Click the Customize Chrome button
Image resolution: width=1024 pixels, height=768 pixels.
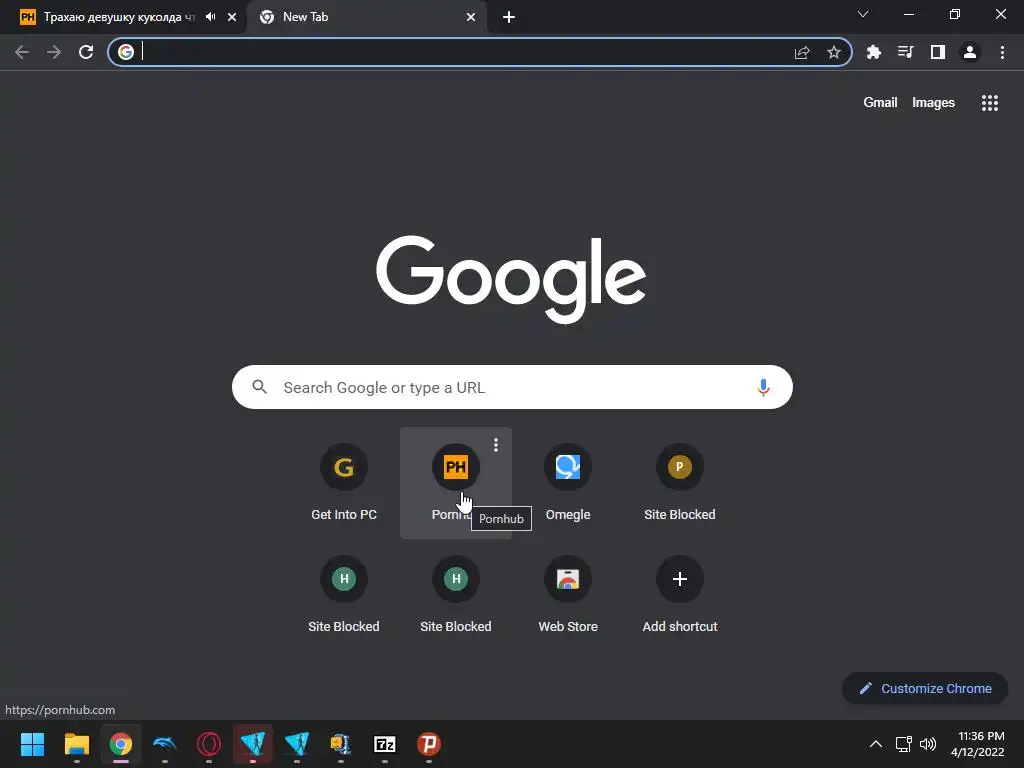coord(925,688)
